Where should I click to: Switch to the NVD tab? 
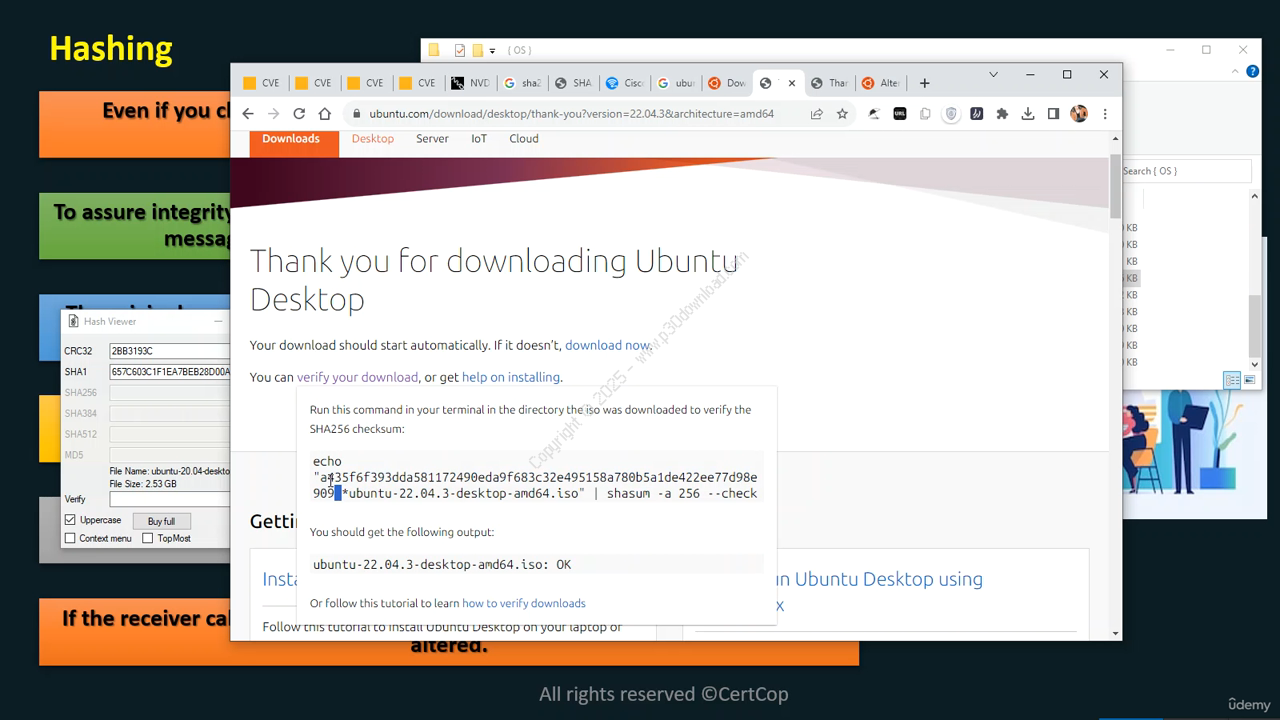pos(470,83)
